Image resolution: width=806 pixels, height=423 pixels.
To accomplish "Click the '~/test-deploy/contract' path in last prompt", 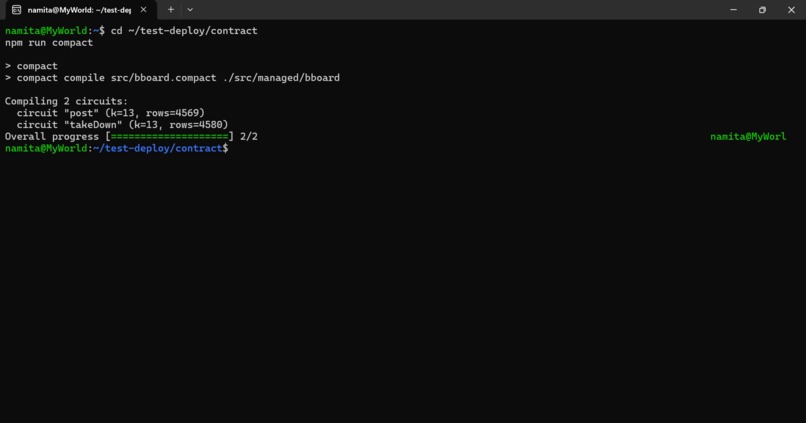I will (158, 149).
